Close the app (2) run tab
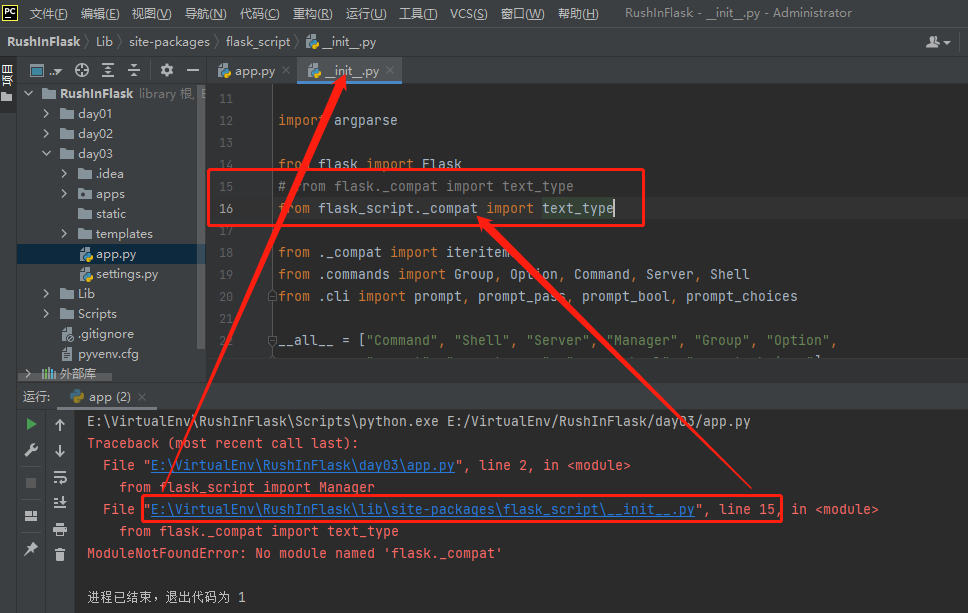The image size is (968, 613). tap(142, 396)
